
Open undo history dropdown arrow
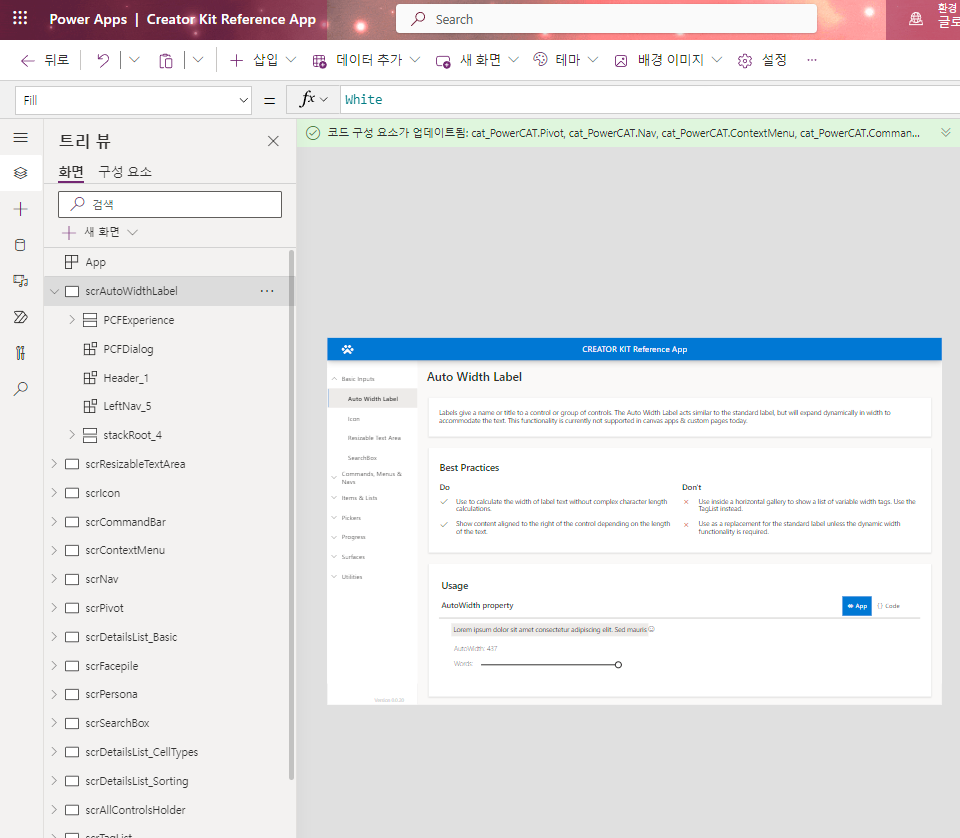[134, 60]
